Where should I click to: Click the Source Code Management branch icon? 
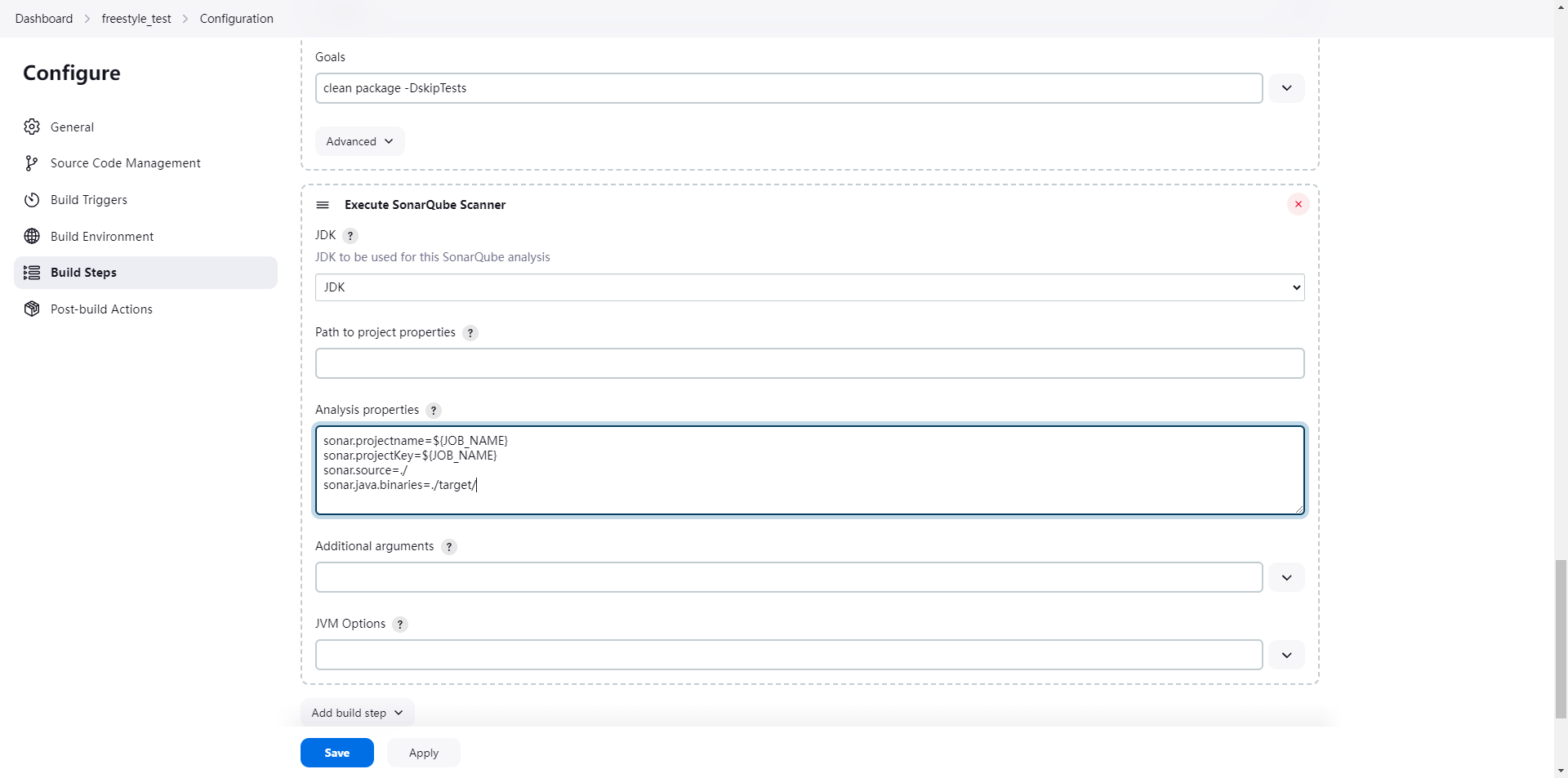click(x=32, y=163)
